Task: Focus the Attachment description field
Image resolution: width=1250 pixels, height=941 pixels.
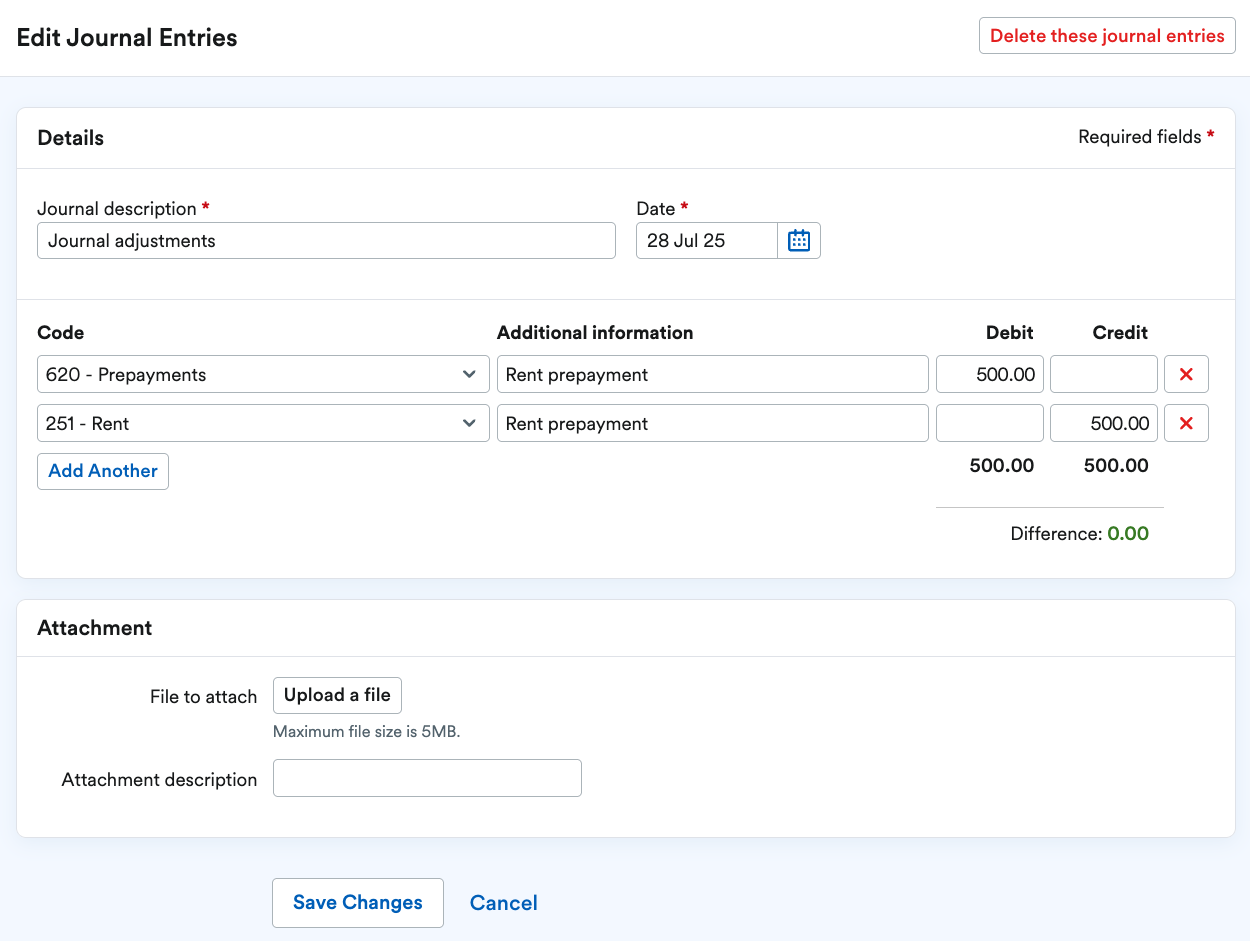Action: pyautogui.click(x=427, y=779)
